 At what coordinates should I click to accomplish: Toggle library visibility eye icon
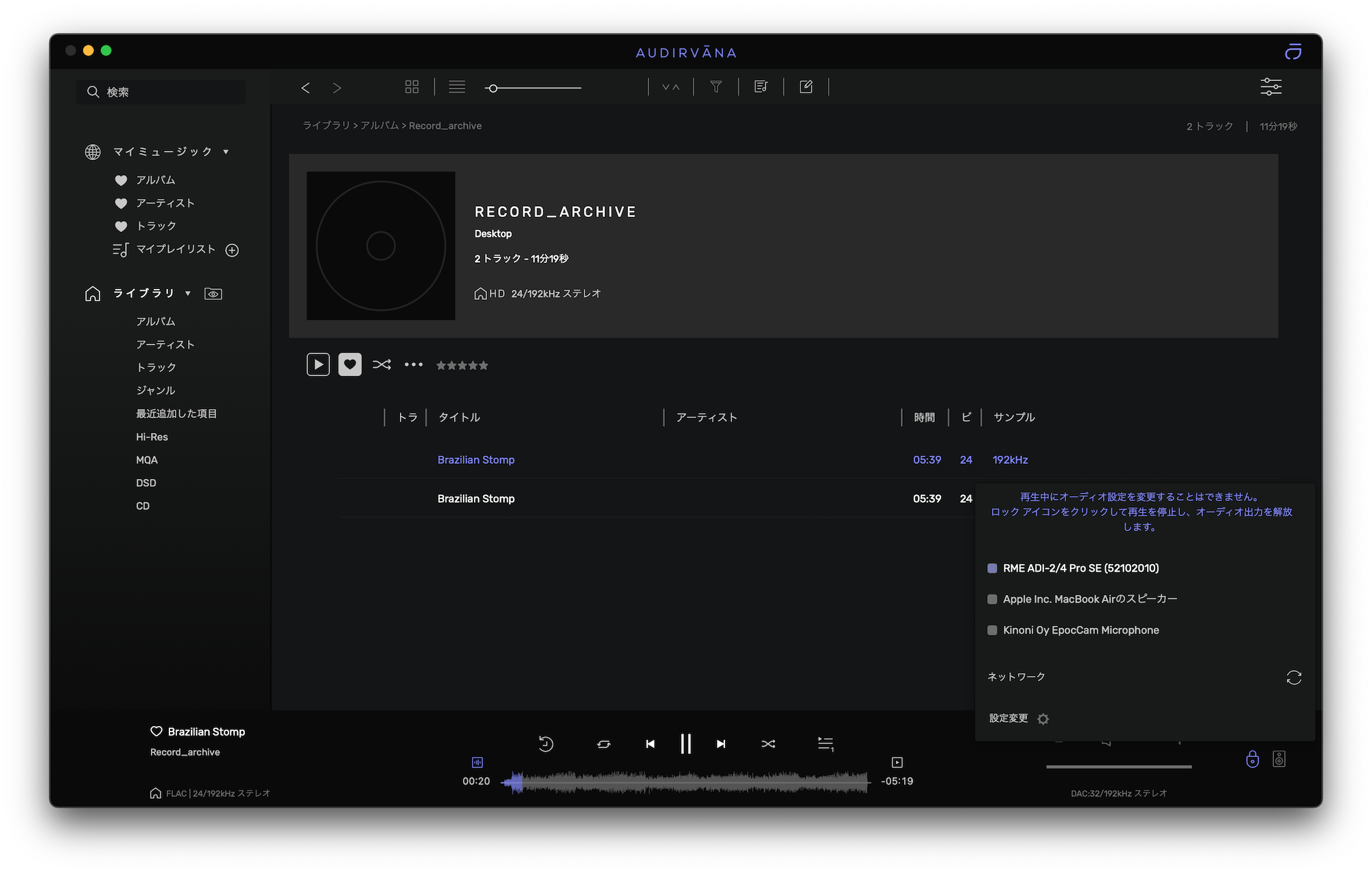[213, 294]
